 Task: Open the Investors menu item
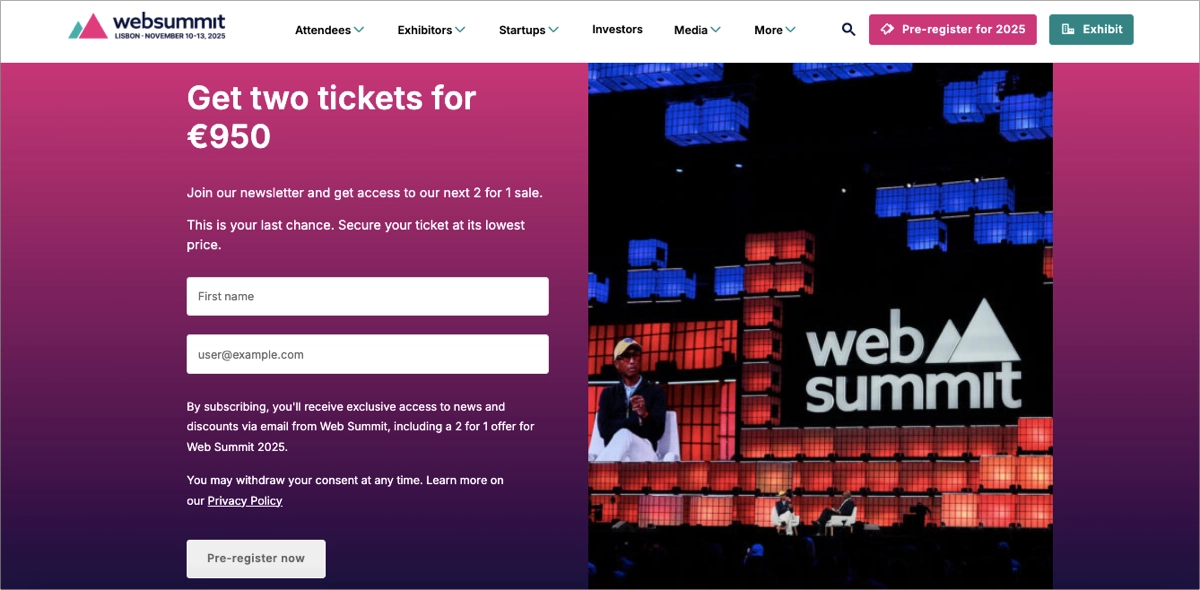tap(617, 29)
